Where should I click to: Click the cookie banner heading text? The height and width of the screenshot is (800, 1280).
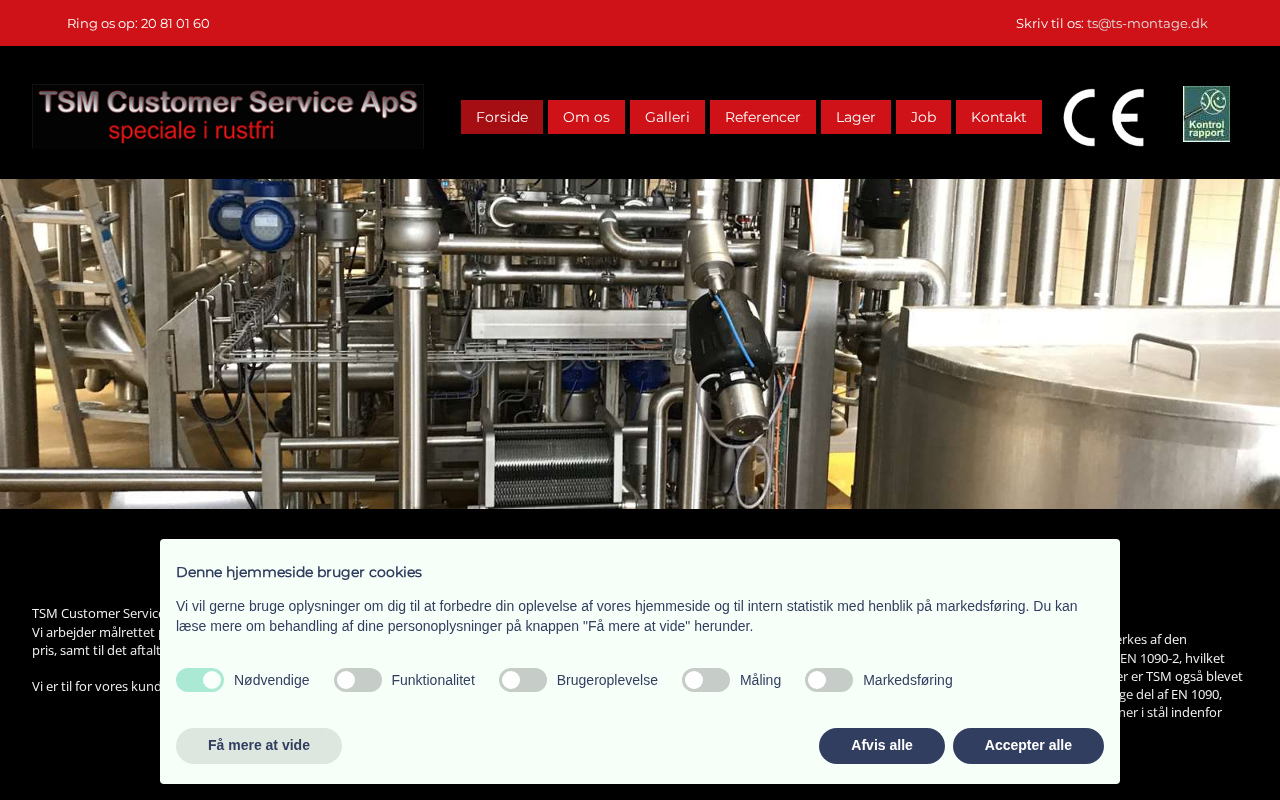[x=299, y=572]
